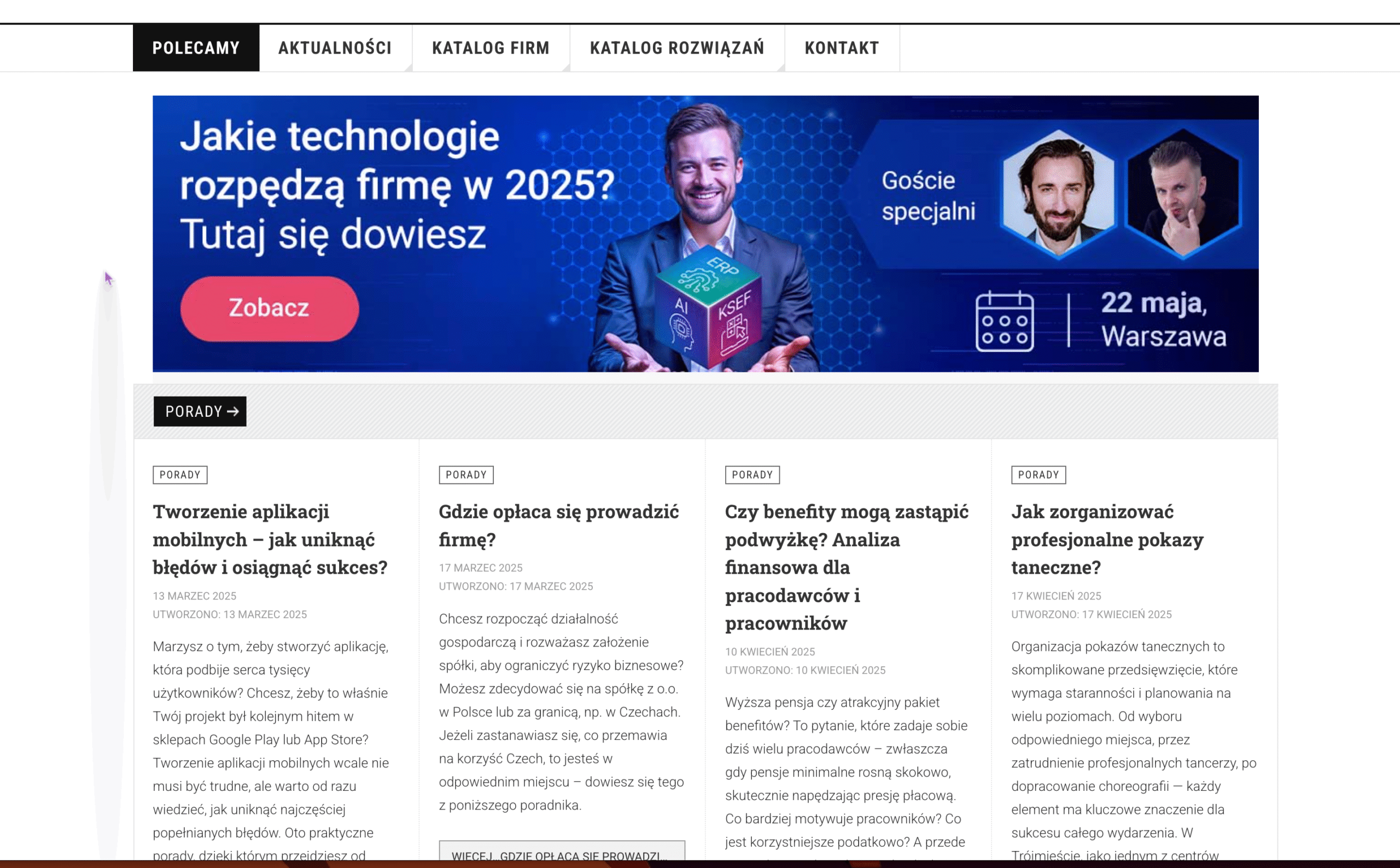This screenshot has height=868, width=1400.
Task: Open the PORADY section header button
Action: [200, 411]
